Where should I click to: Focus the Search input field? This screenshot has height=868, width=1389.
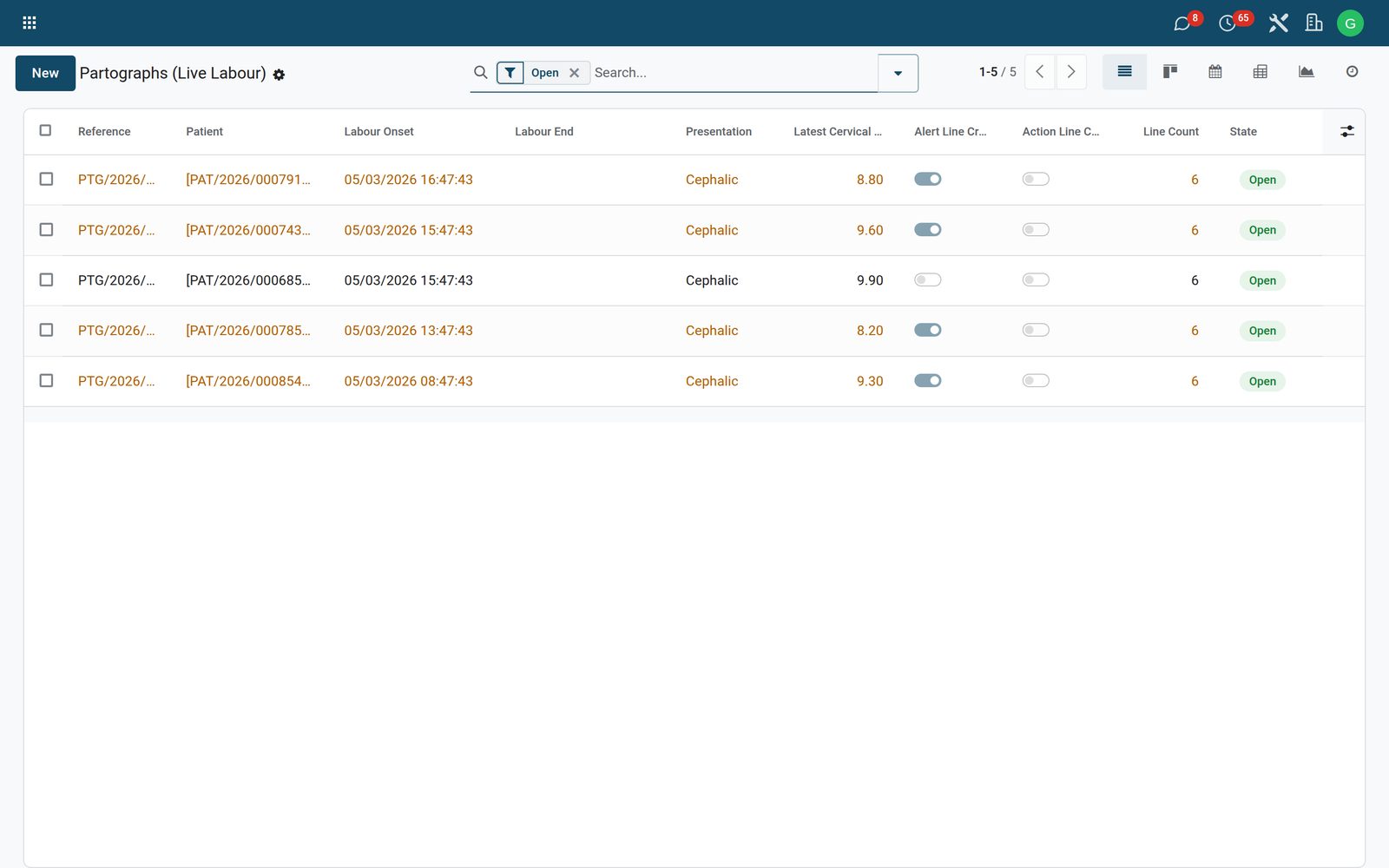(x=734, y=73)
